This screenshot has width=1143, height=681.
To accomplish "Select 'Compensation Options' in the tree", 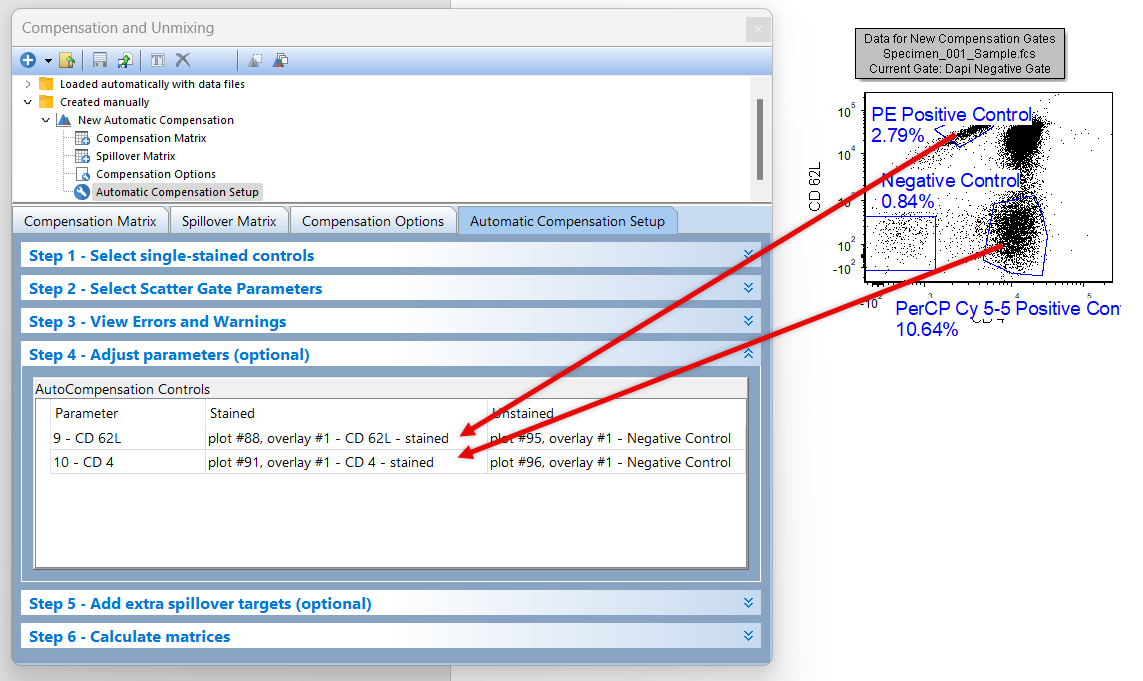I will pos(156,174).
